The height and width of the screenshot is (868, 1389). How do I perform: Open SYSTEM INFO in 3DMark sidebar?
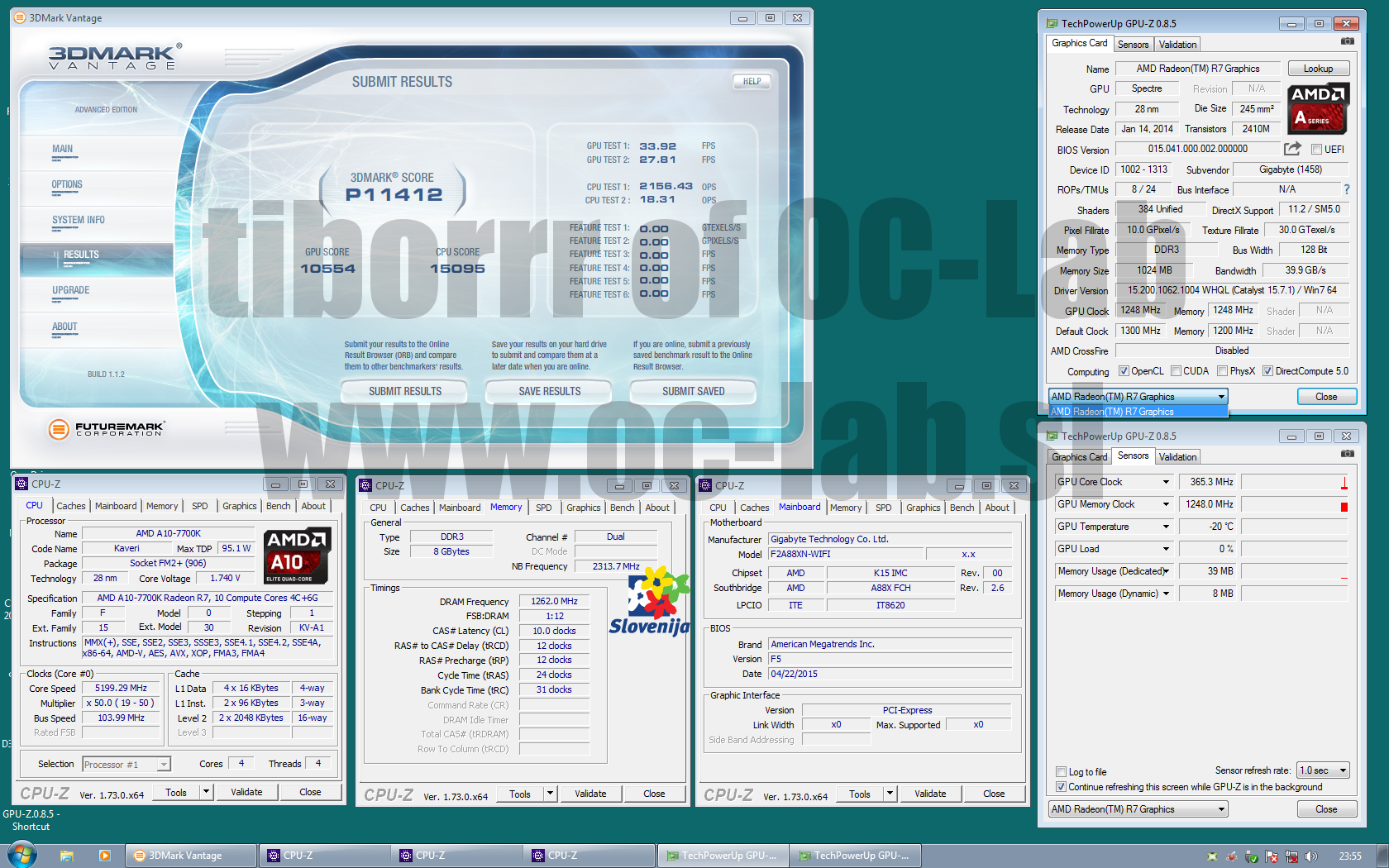click(x=79, y=220)
